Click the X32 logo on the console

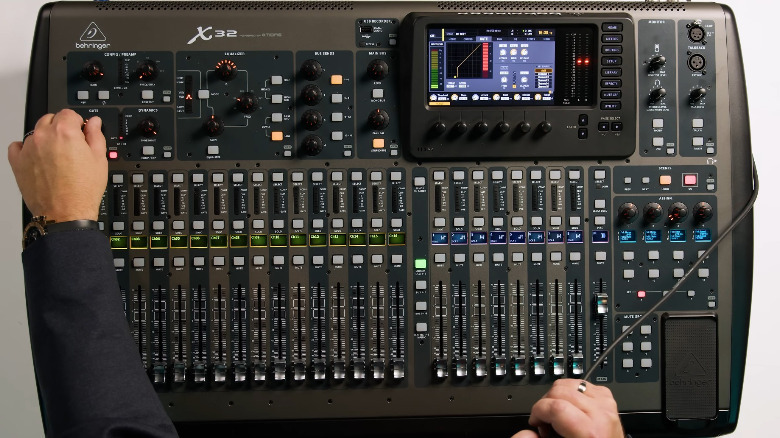click(x=212, y=35)
